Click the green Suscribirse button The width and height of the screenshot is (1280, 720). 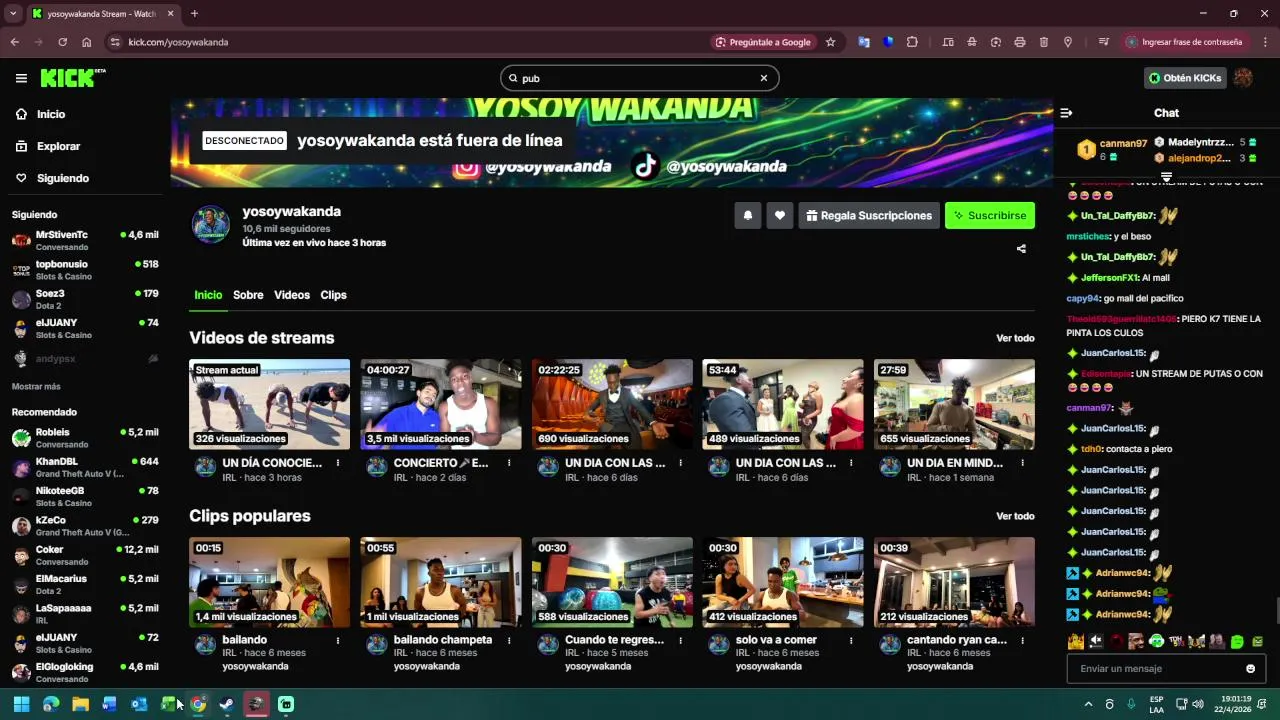(x=990, y=215)
